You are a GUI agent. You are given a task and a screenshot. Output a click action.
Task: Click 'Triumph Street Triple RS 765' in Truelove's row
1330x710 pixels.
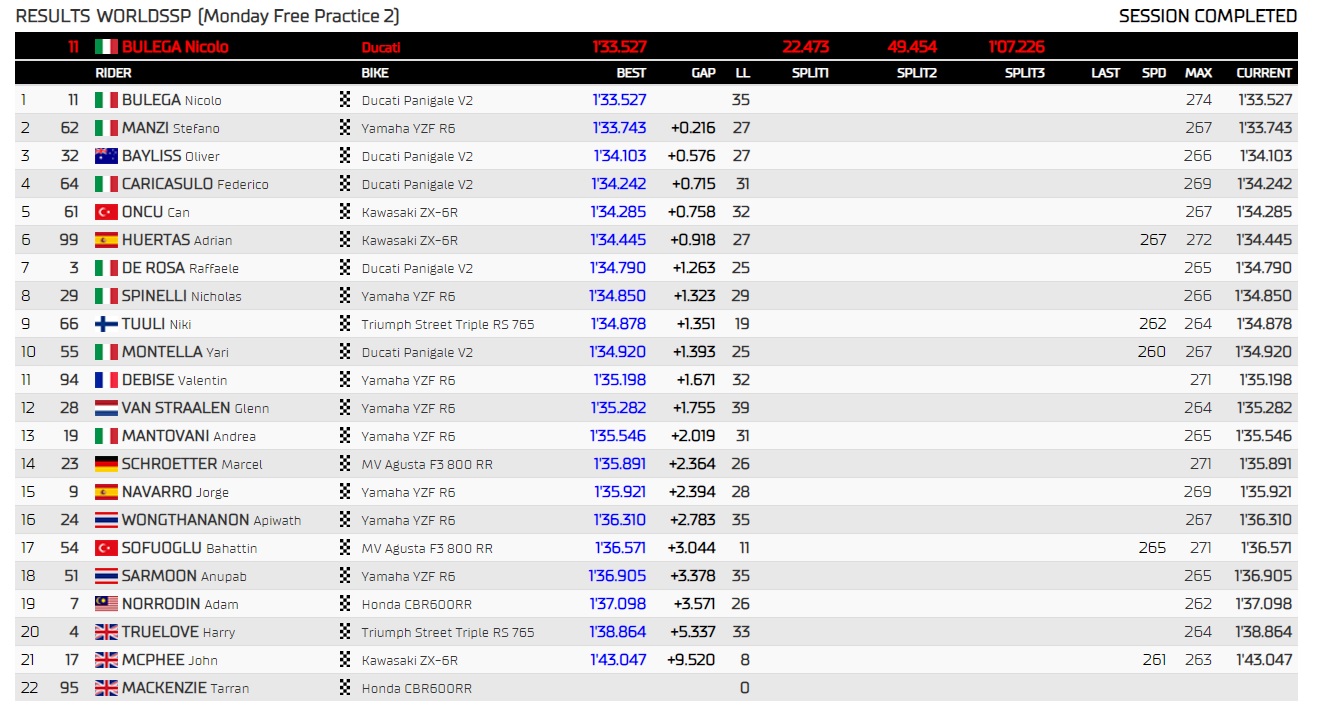[x=448, y=632]
